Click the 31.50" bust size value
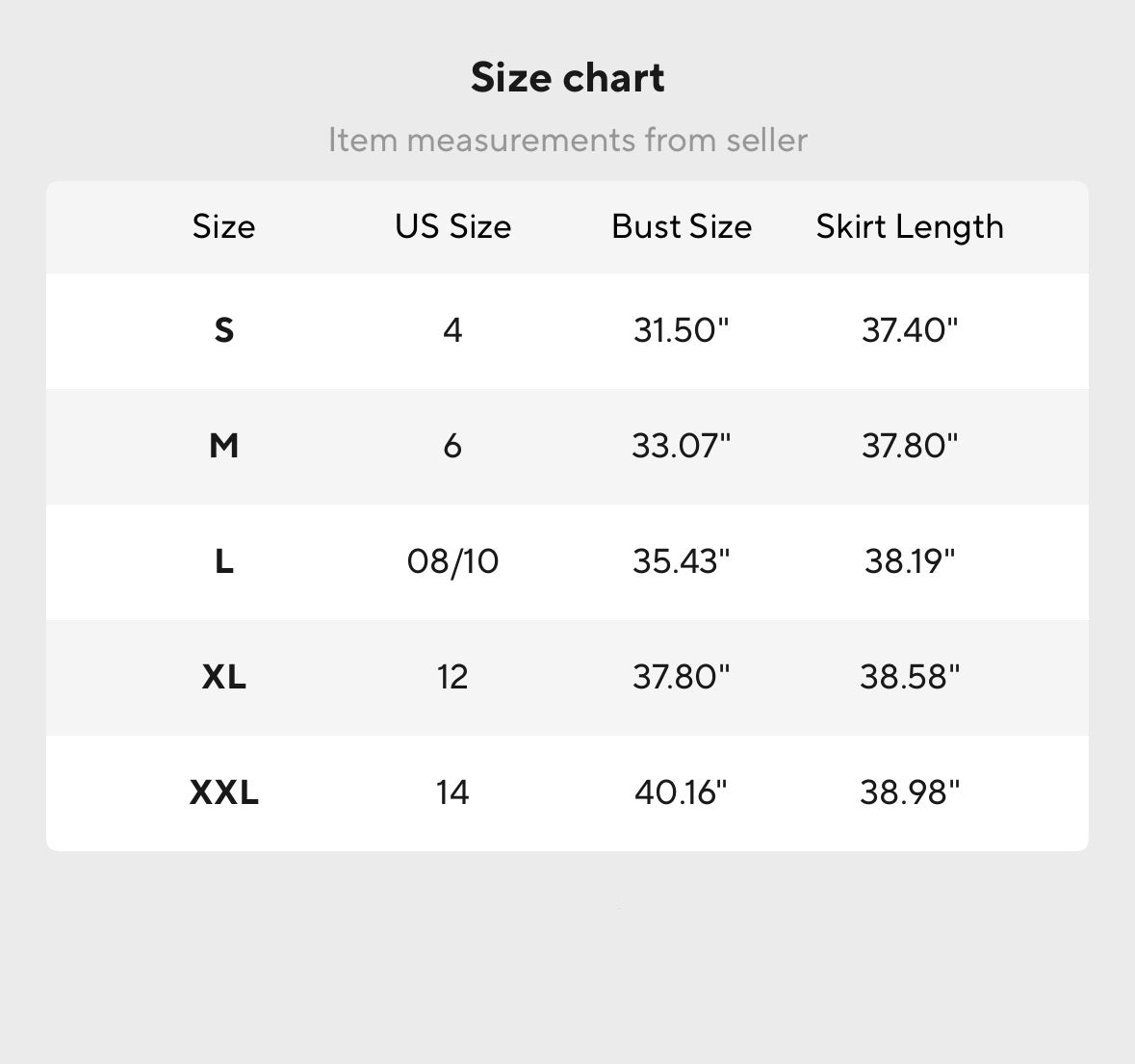Viewport: 1135px width, 1064px height. 682,330
